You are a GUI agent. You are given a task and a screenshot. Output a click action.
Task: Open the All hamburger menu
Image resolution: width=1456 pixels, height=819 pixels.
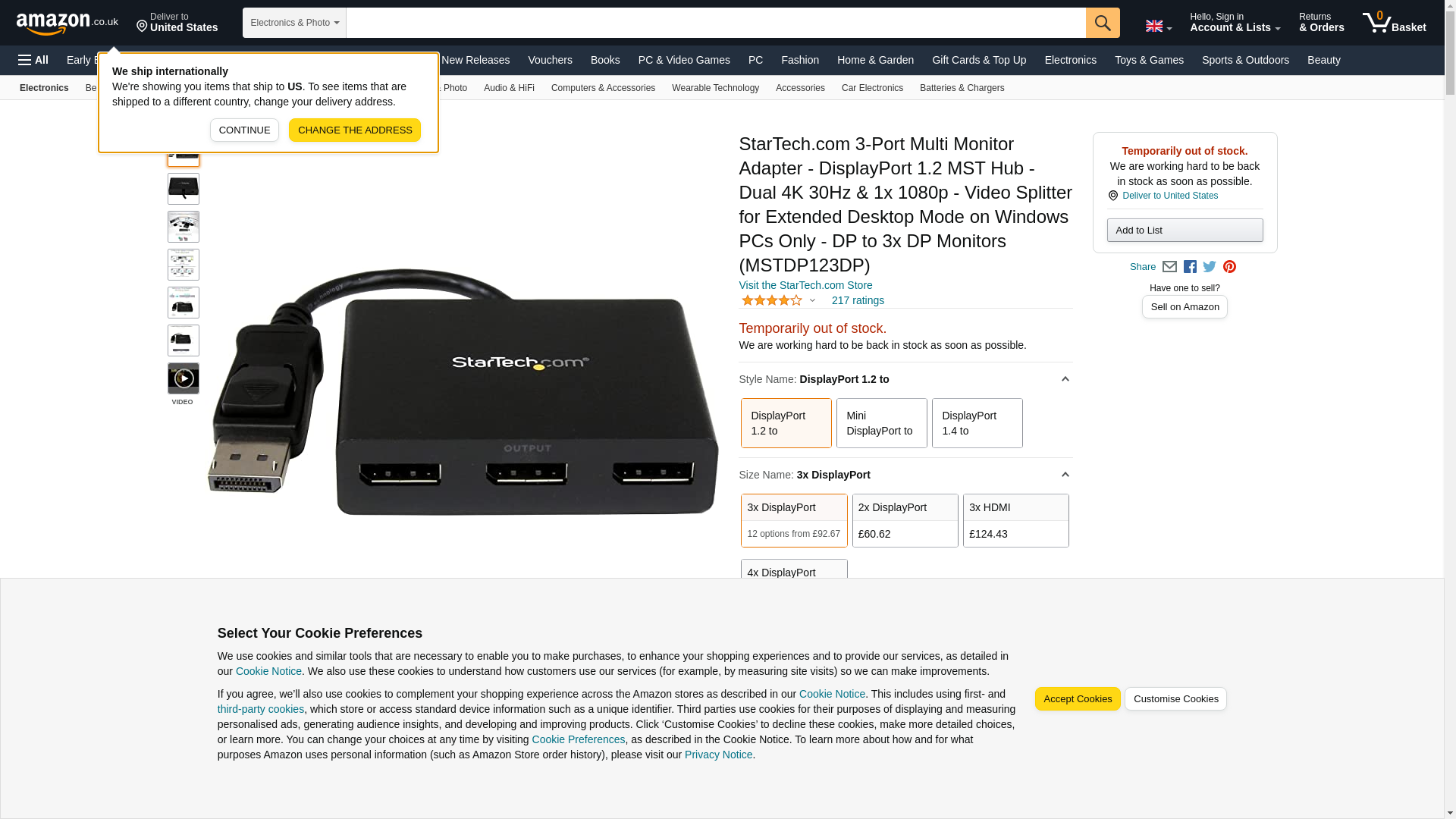point(33,60)
